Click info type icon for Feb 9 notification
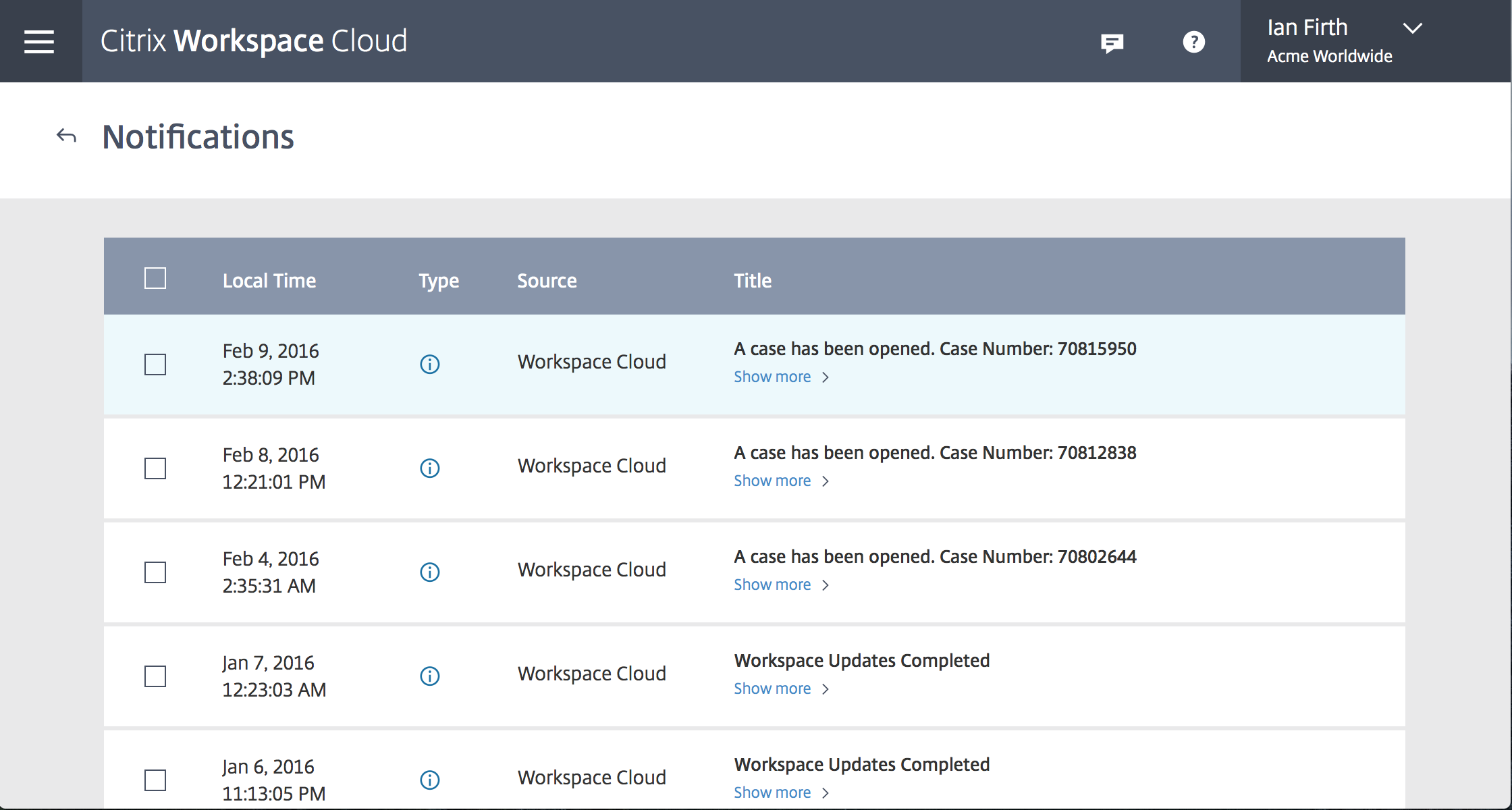This screenshot has width=1512, height=810. click(x=429, y=364)
